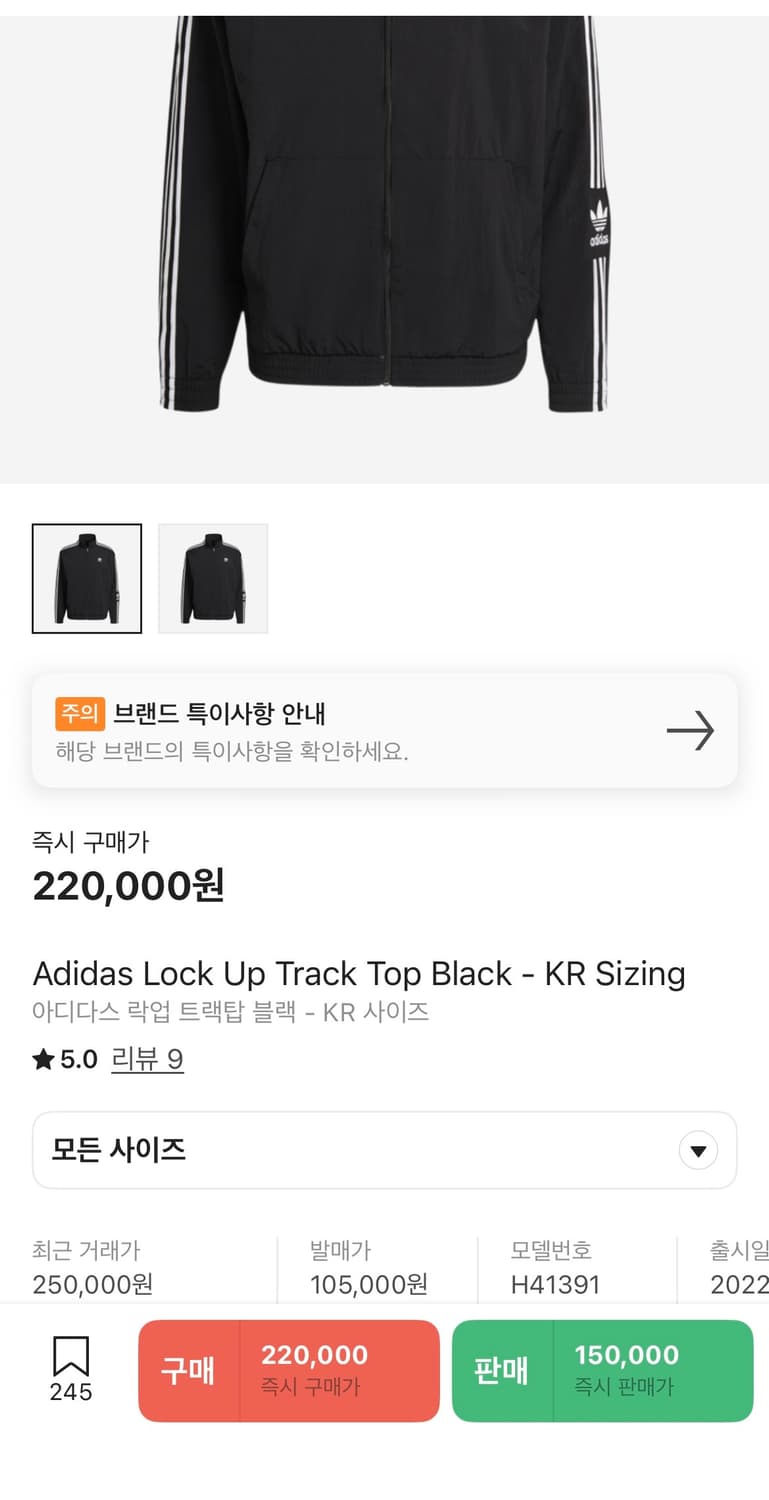The image size is (769, 1500).
Task: Click the arrow icon in brand notice banner
Action: [x=690, y=731]
